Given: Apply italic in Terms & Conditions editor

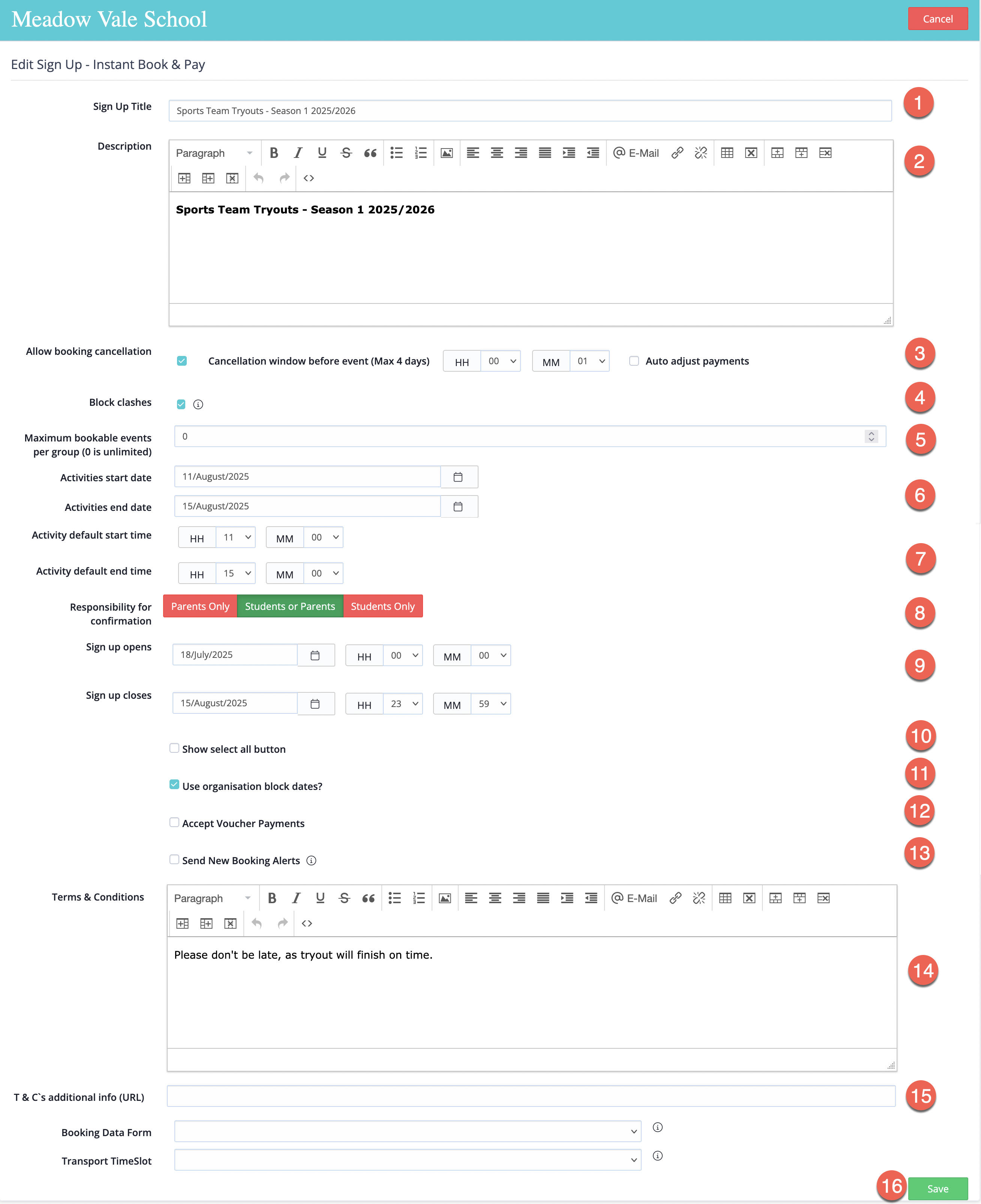Looking at the screenshot, I should pyautogui.click(x=296, y=898).
